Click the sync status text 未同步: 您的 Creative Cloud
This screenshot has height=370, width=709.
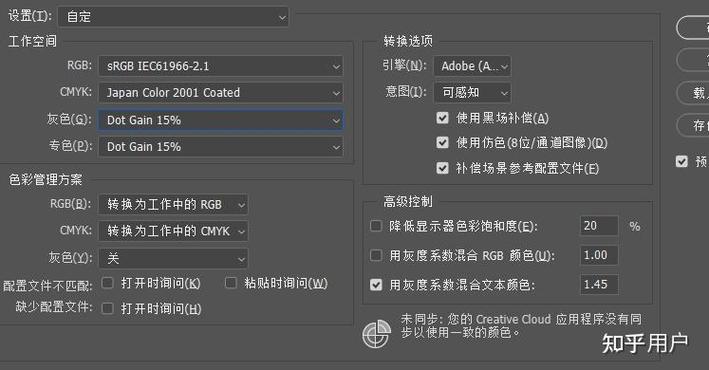(521, 326)
